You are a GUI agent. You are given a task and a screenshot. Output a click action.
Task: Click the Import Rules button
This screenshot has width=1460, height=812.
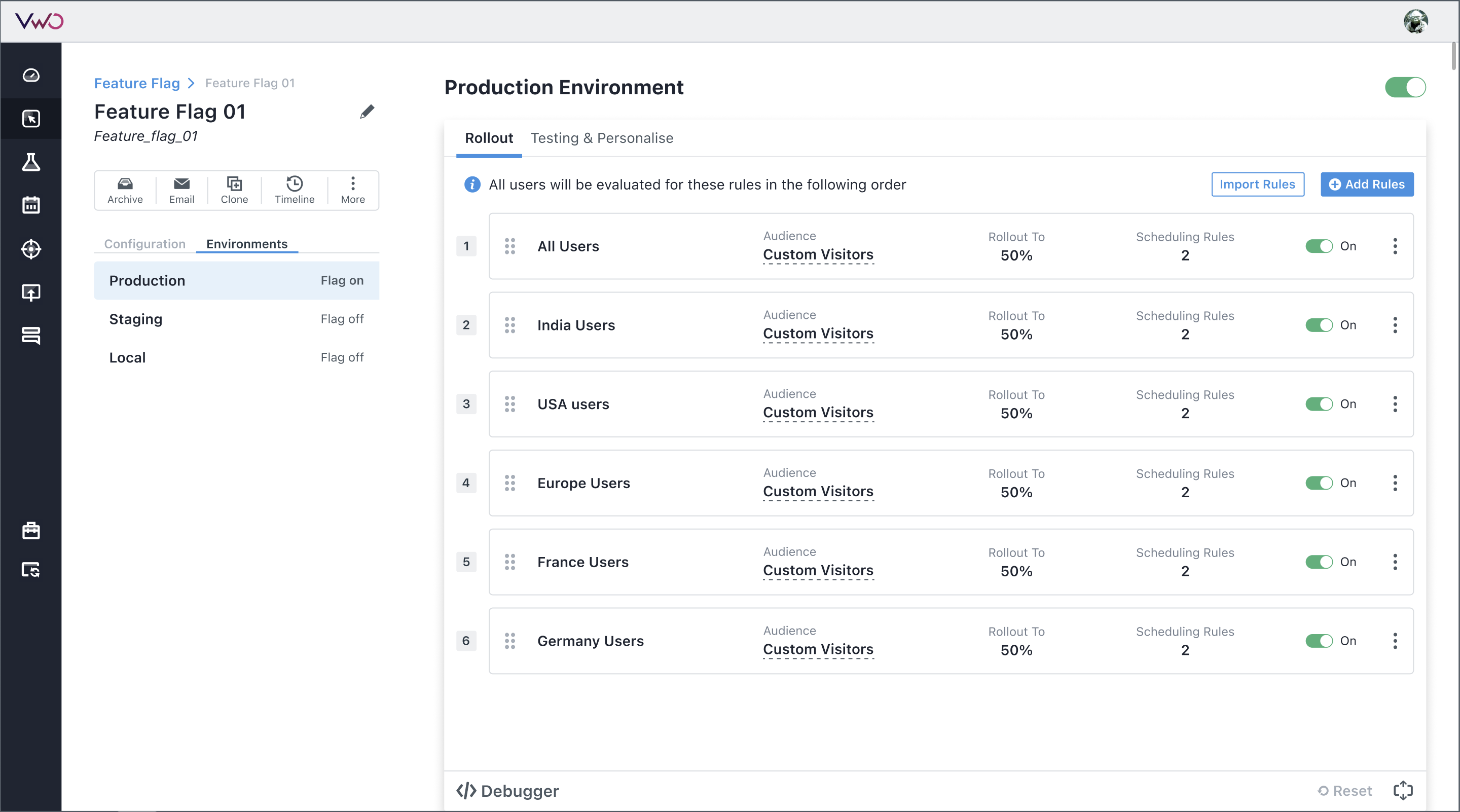pos(1257,184)
